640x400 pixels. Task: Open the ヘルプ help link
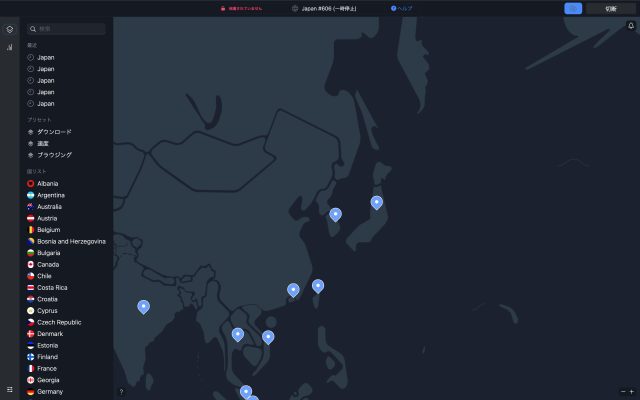click(401, 8)
